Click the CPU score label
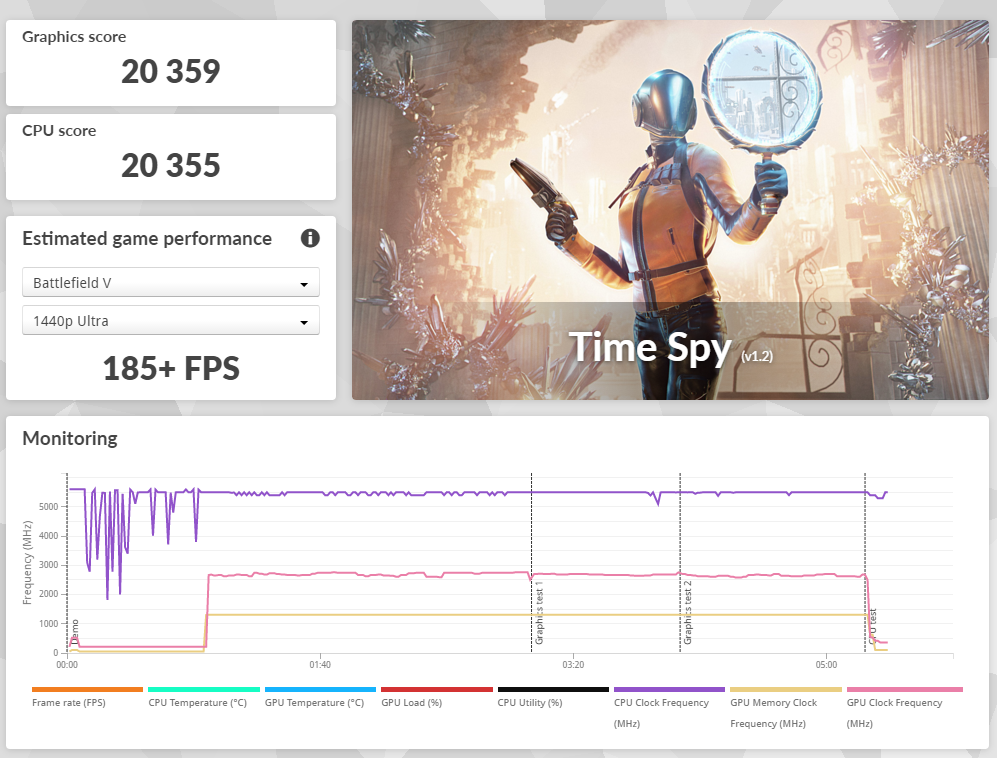997x758 pixels. (59, 131)
